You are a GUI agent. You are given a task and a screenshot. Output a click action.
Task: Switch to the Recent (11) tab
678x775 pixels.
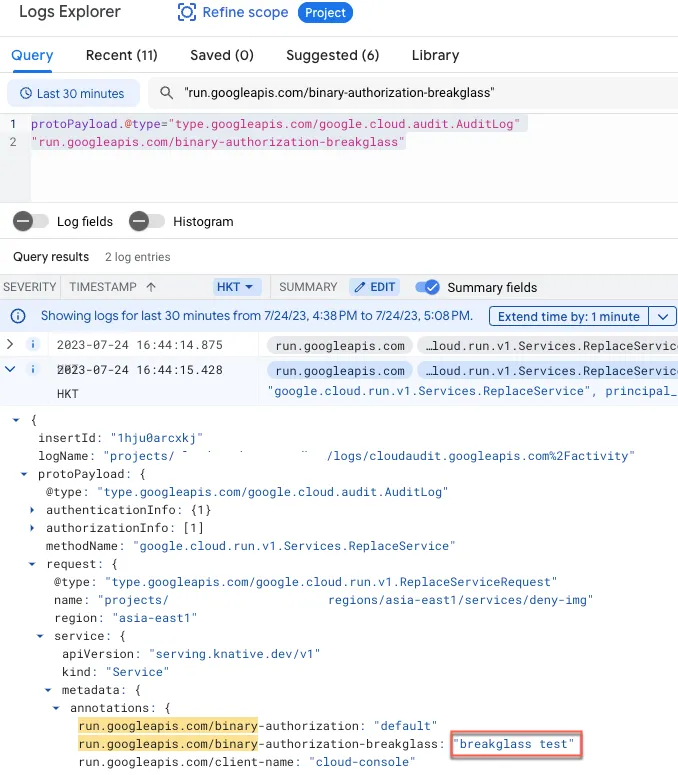pos(122,55)
